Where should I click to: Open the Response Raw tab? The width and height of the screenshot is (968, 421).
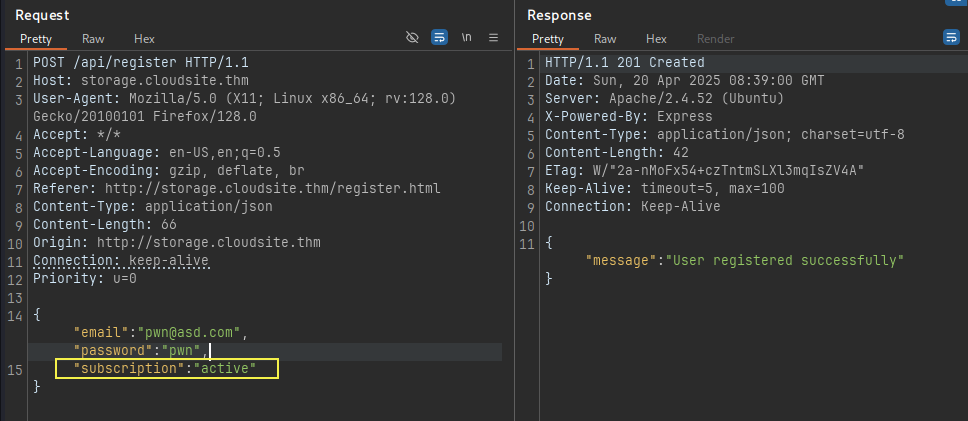coord(605,39)
